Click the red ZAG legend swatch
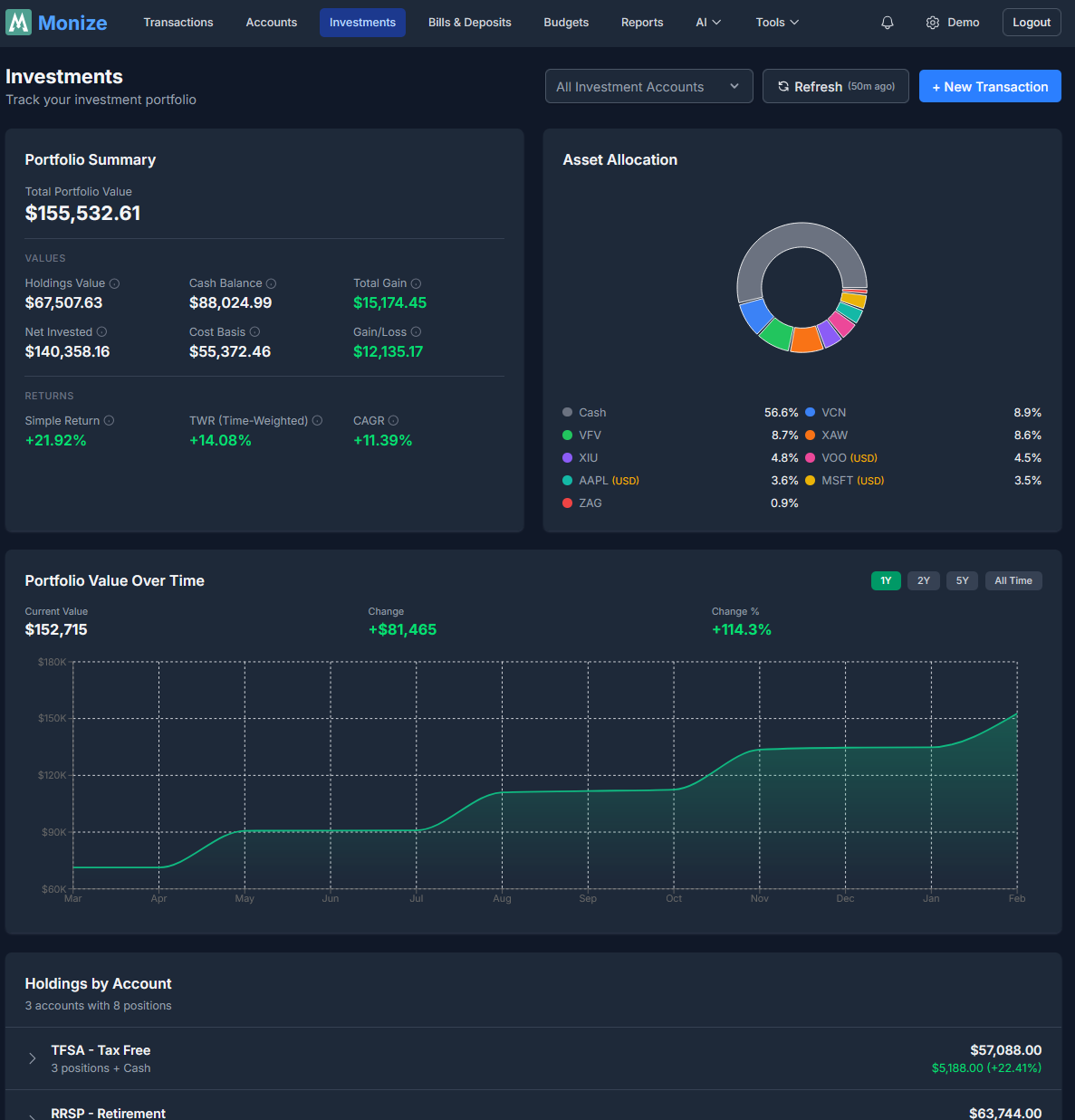1075x1120 pixels. click(567, 503)
